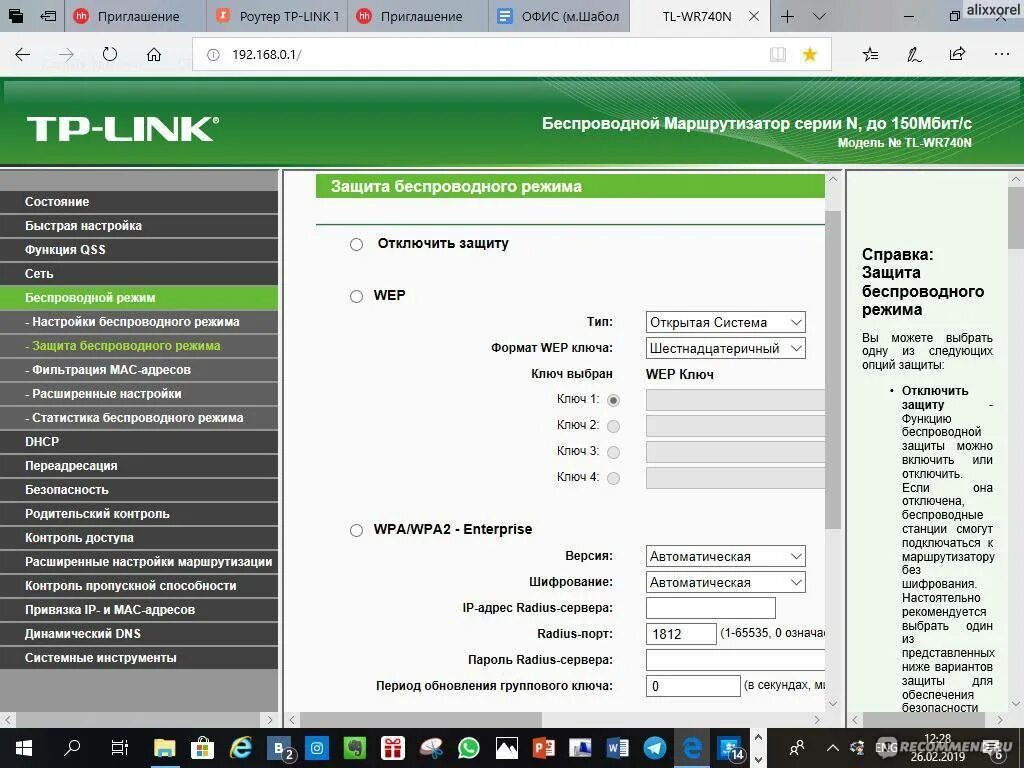The width and height of the screenshot is (1024, 768).
Task: Click the Пароль Radius-сервера field
Action: coord(735,660)
